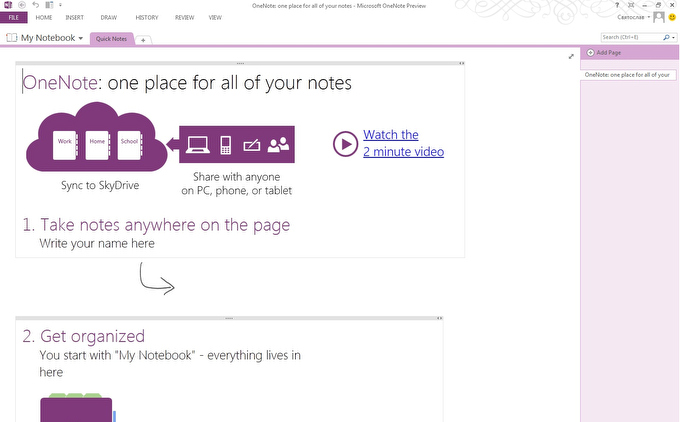Image resolution: width=680 pixels, height=422 pixels.
Task: Click the purple cloud SkyDrive graphic
Action: (x=97, y=136)
